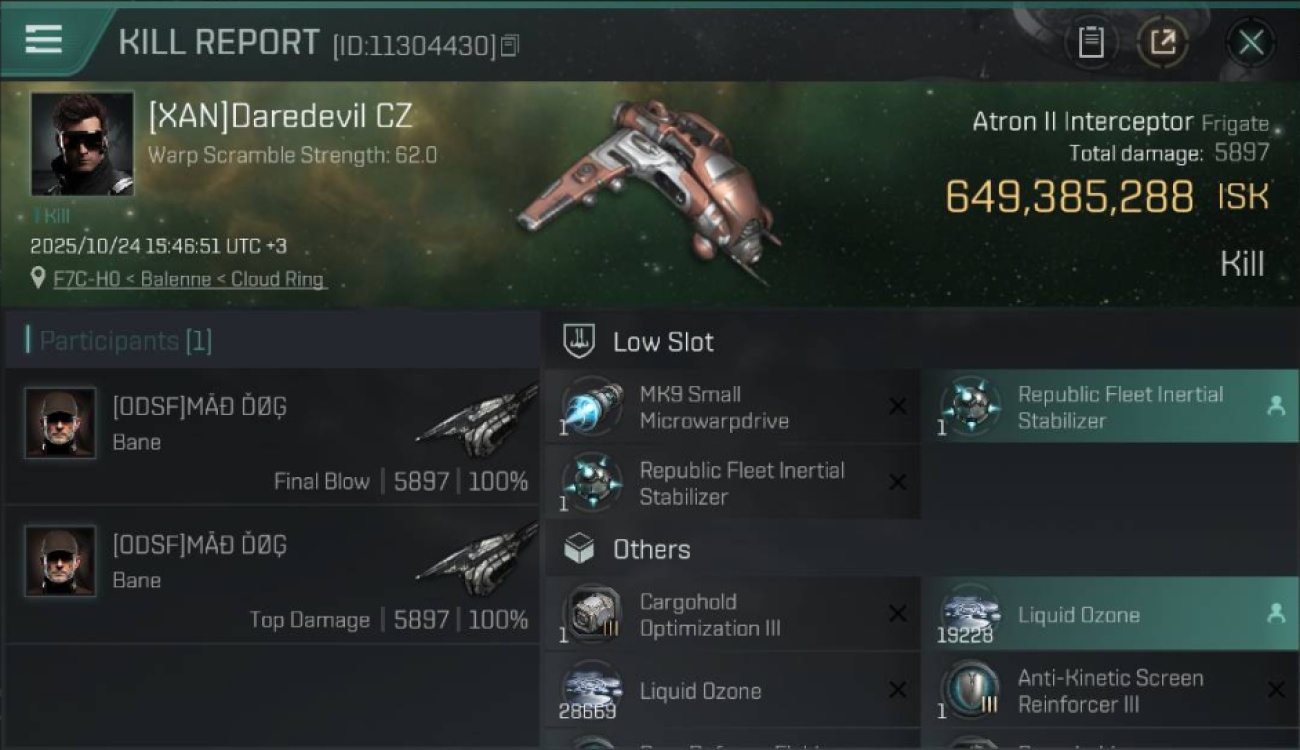1300x750 pixels.
Task: Open the hamburger menu
Action: [x=43, y=40]
